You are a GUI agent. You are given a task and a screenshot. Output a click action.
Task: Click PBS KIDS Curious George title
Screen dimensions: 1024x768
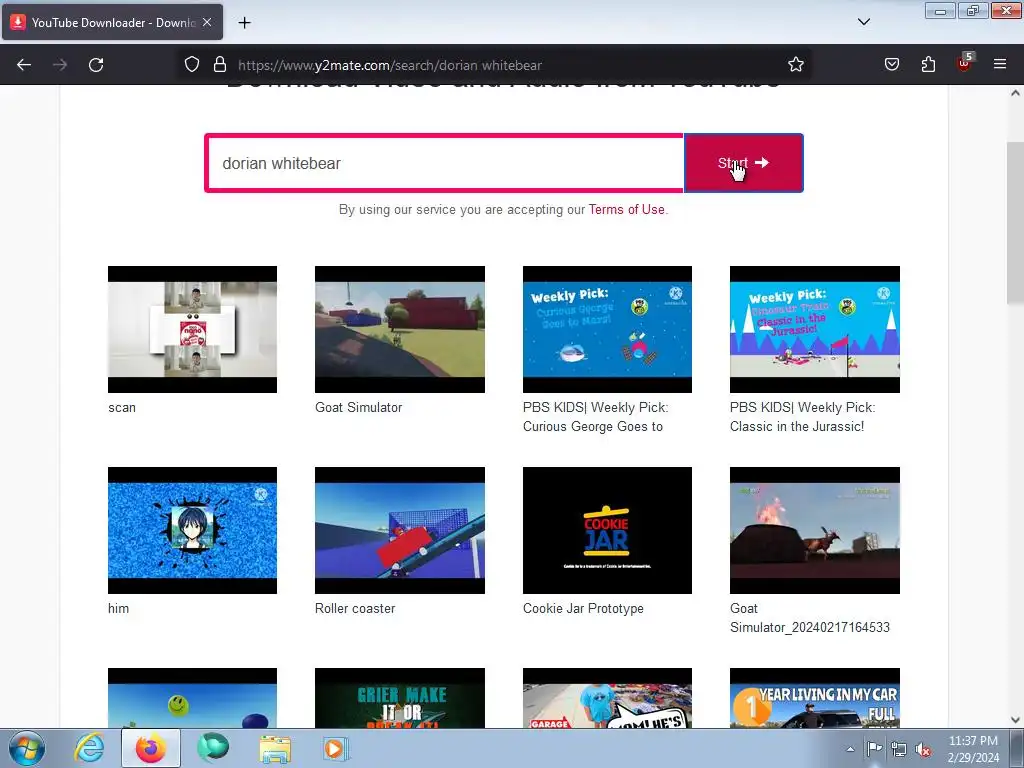(596, 417)
